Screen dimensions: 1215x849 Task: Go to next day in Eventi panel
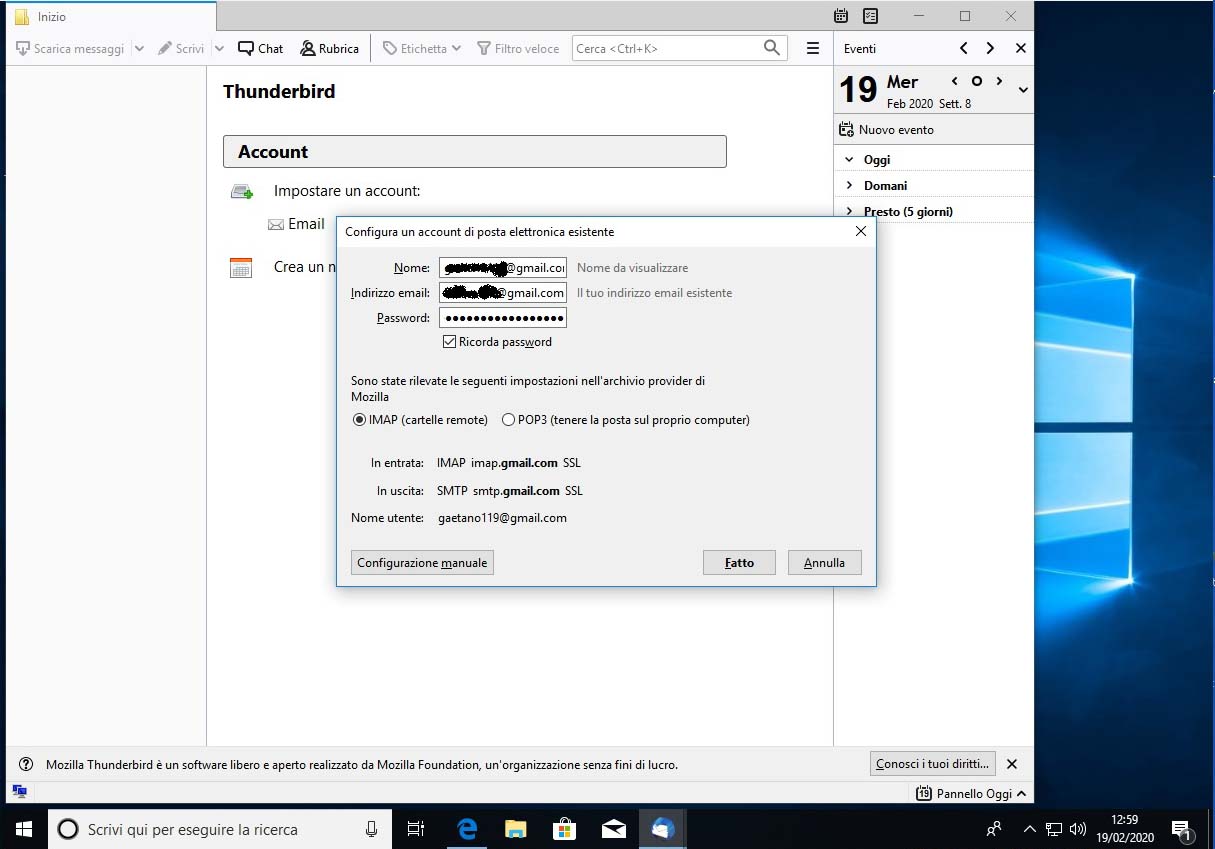click(x=990, y=48)
